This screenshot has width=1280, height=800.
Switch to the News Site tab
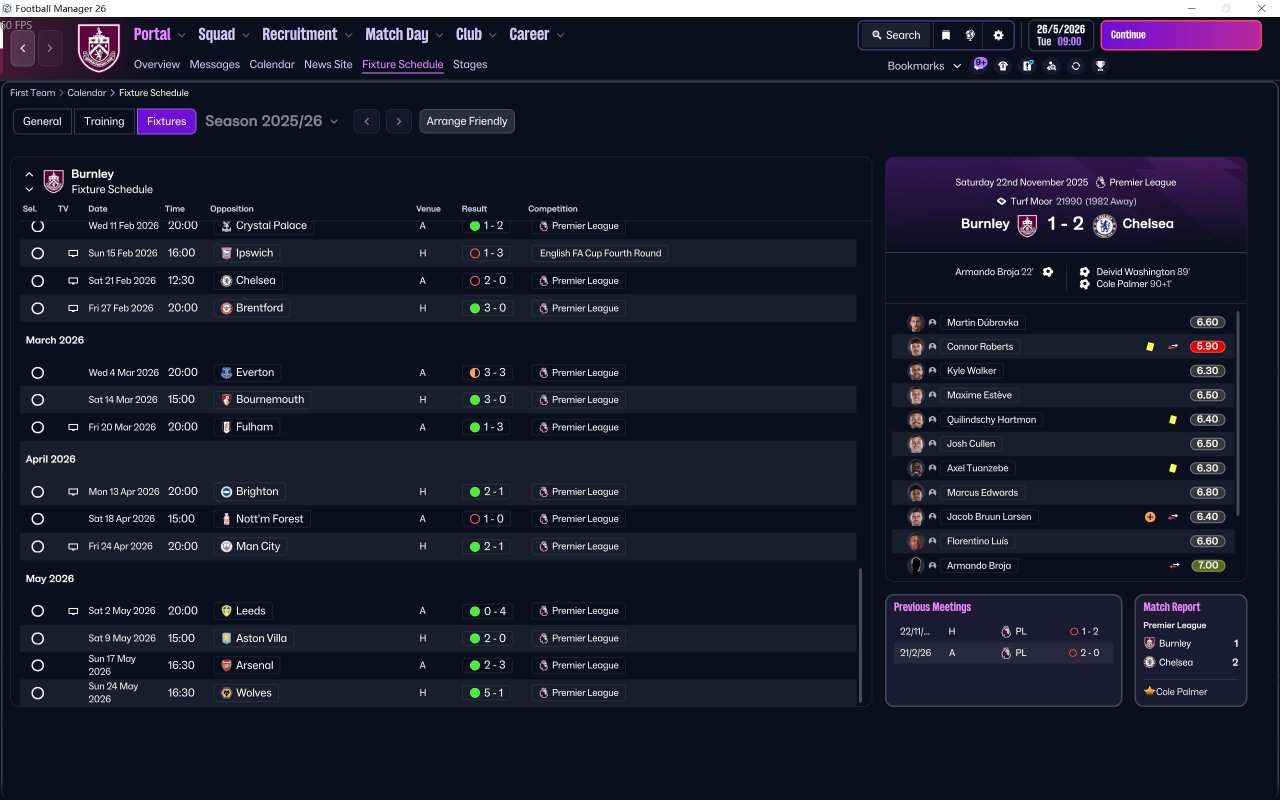(328, 65)
